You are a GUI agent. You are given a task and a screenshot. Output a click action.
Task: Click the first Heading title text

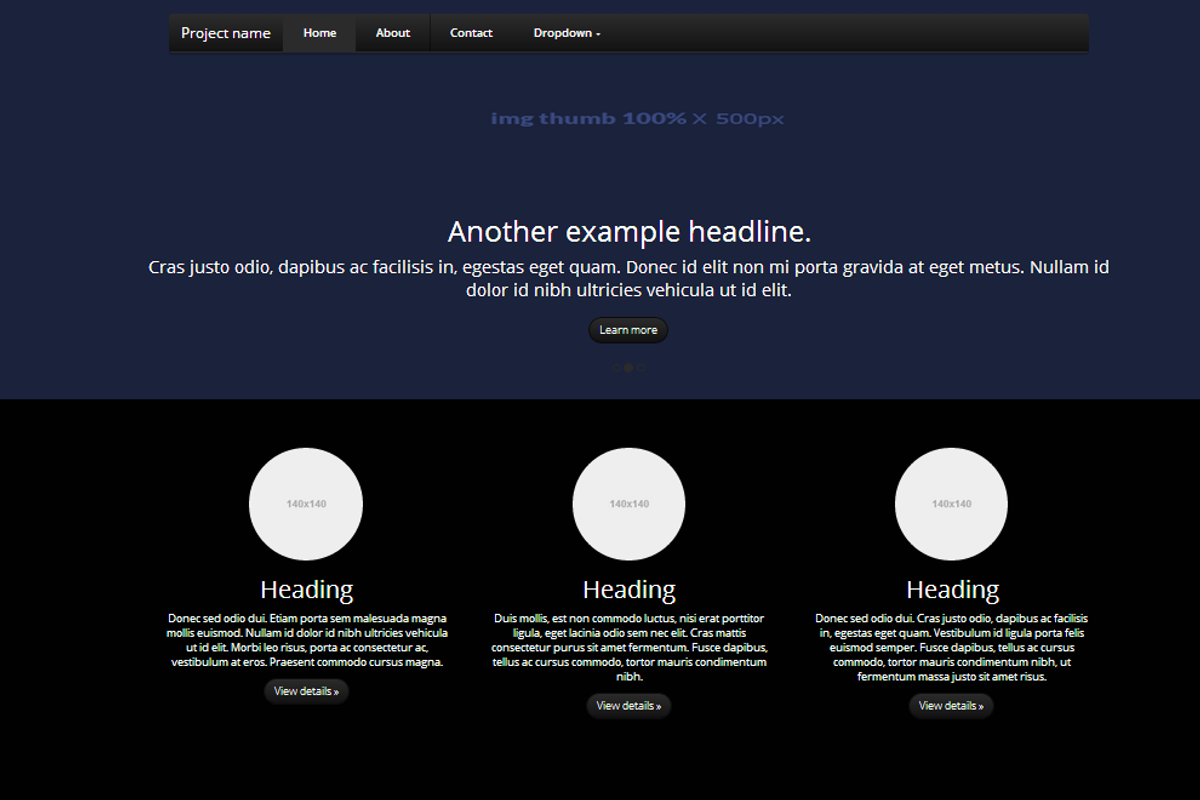(x=306, y=589)
